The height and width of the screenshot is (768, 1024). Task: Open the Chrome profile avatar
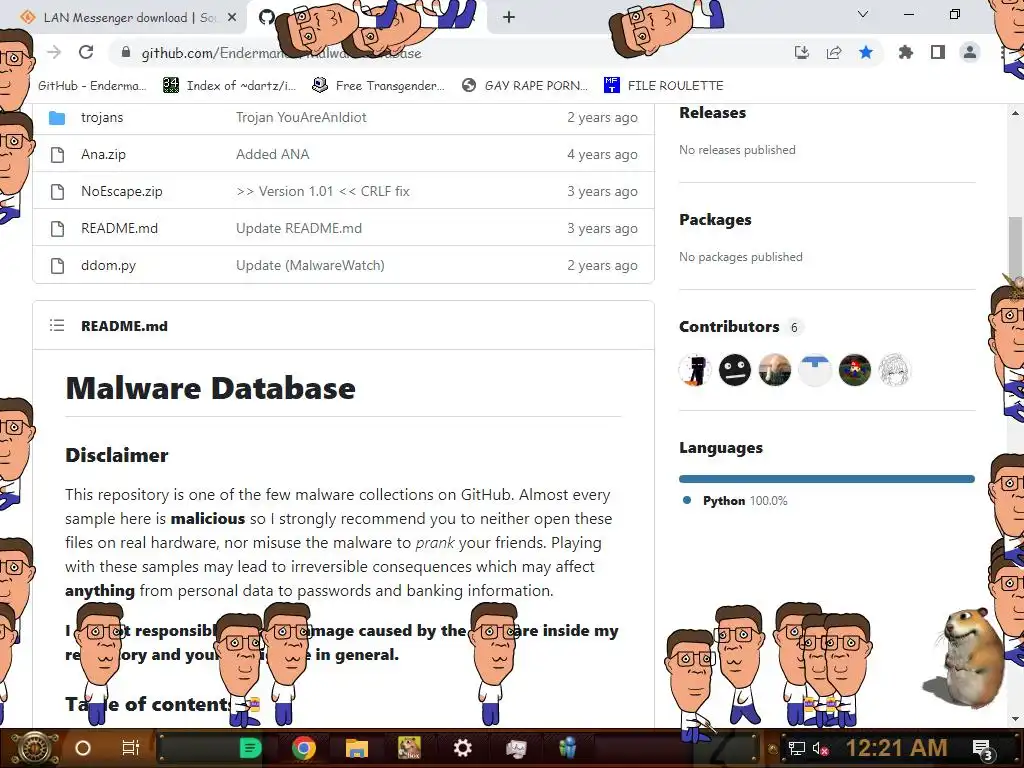pyautogui.click(x=970, y=52)
